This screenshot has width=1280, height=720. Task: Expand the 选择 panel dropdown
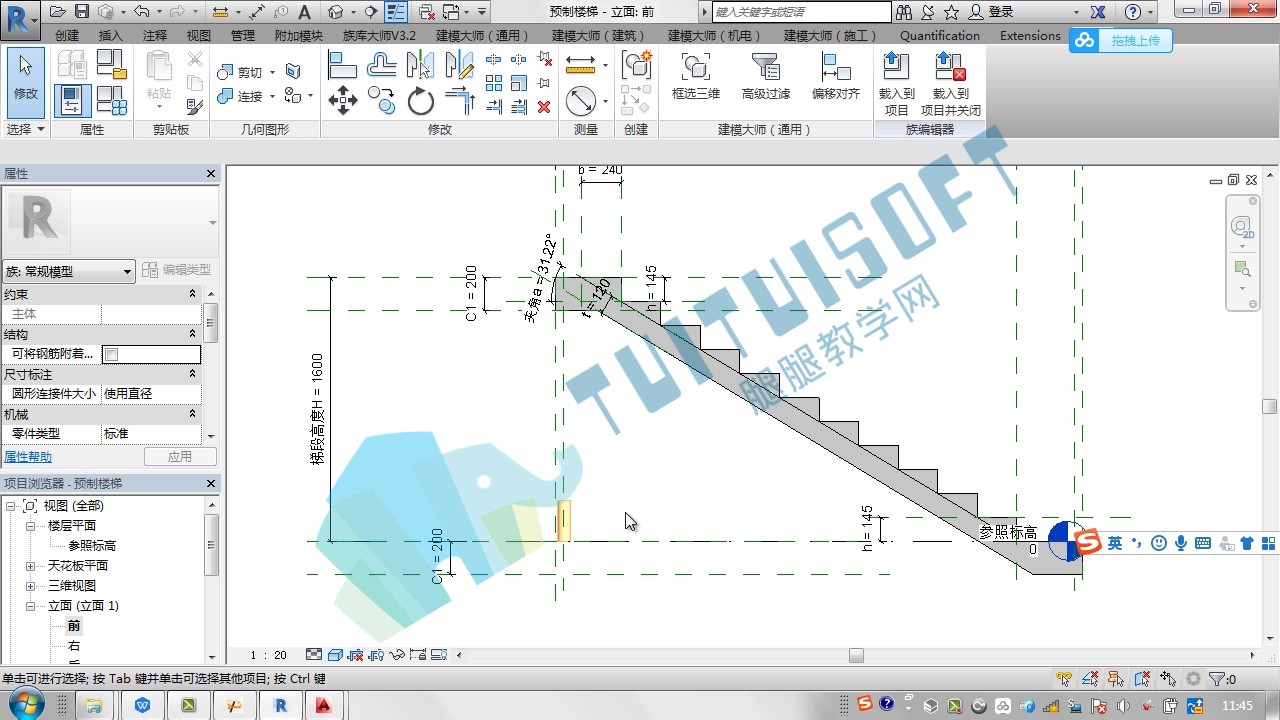pos(26,130)
